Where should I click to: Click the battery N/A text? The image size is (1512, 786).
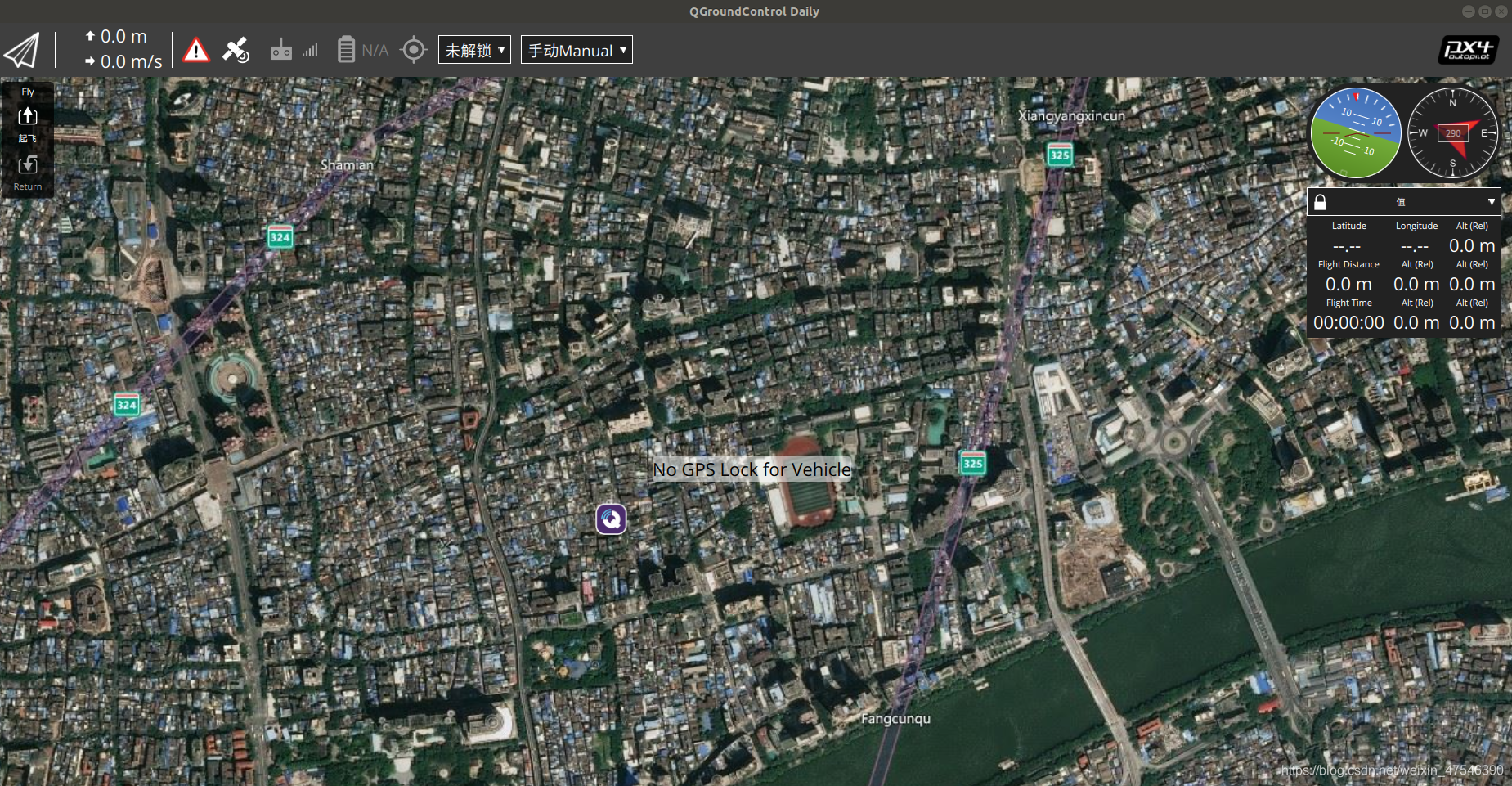tap(375, 51)
